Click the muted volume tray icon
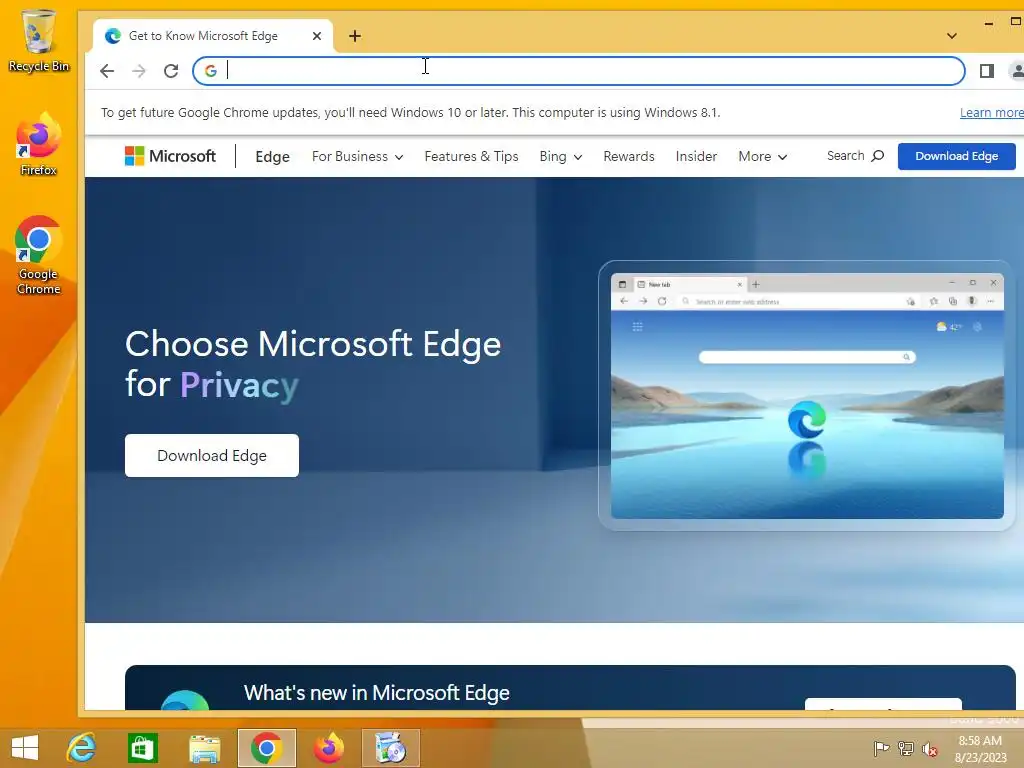1024x768 pixels. click(929, 749)
